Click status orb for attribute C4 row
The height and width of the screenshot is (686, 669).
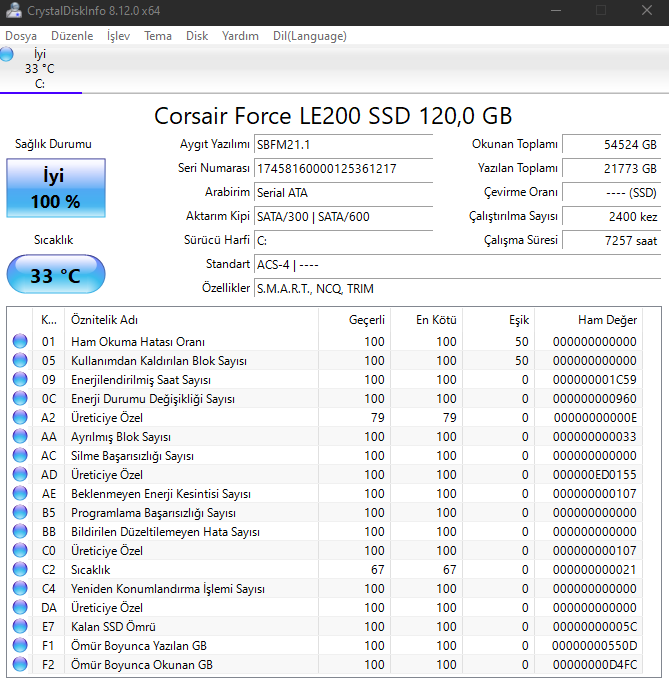point(20,588)
